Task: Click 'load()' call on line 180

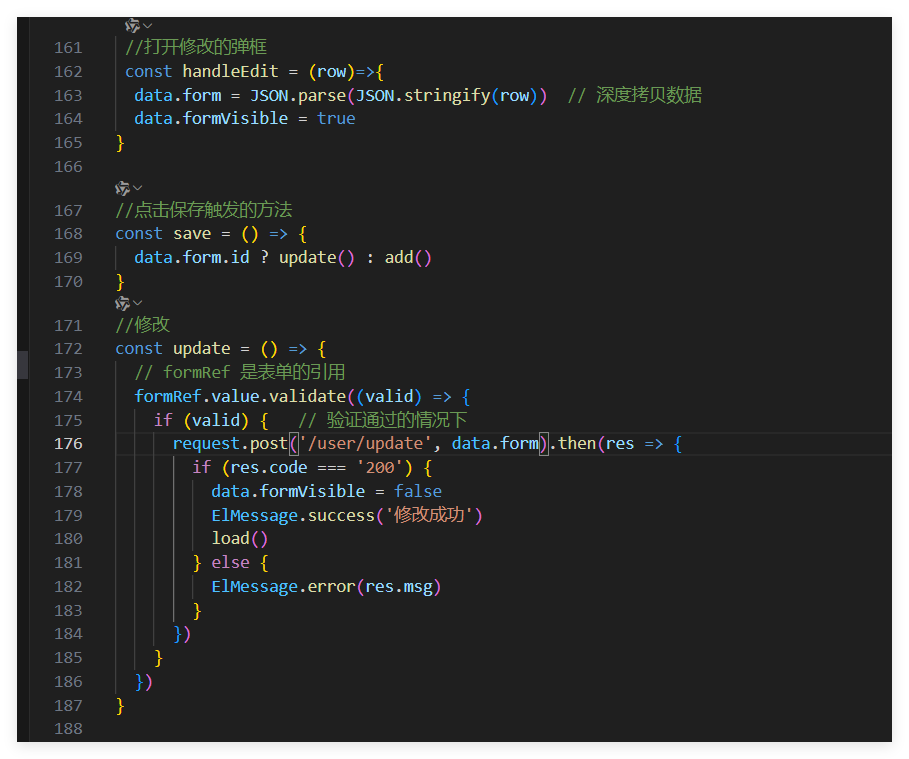Action: [239, 539]
